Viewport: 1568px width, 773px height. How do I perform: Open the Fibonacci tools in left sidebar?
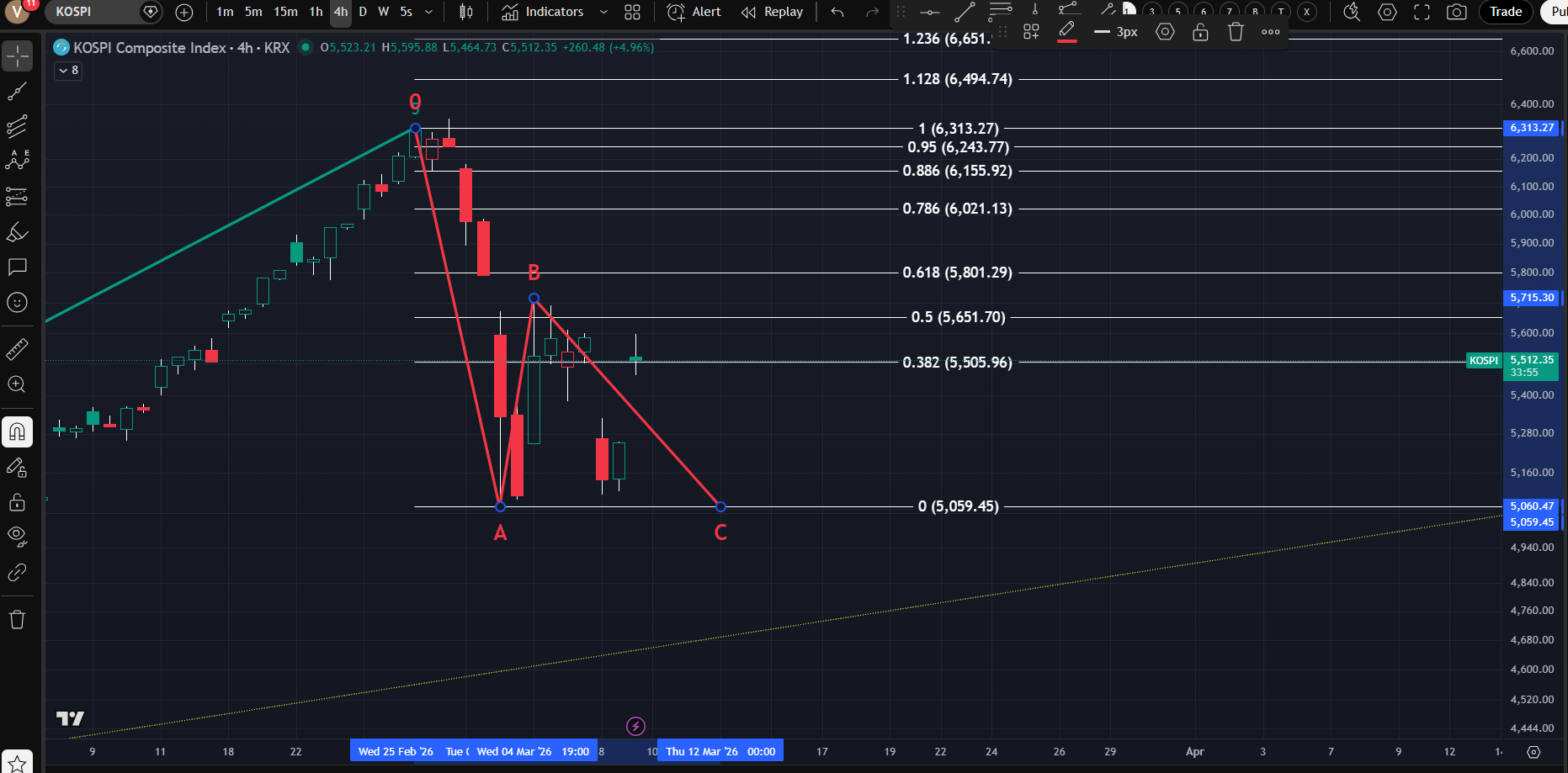tap(17, 127)
